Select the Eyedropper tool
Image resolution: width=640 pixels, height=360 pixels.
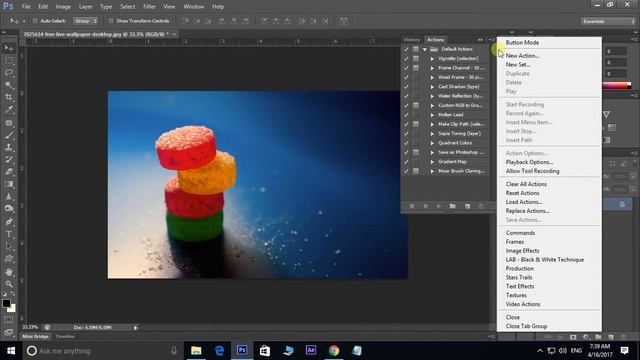click(9, 110)
